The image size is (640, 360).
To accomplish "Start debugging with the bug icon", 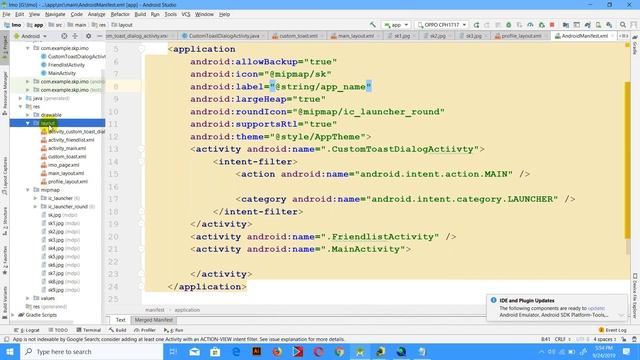I will 509,25.
